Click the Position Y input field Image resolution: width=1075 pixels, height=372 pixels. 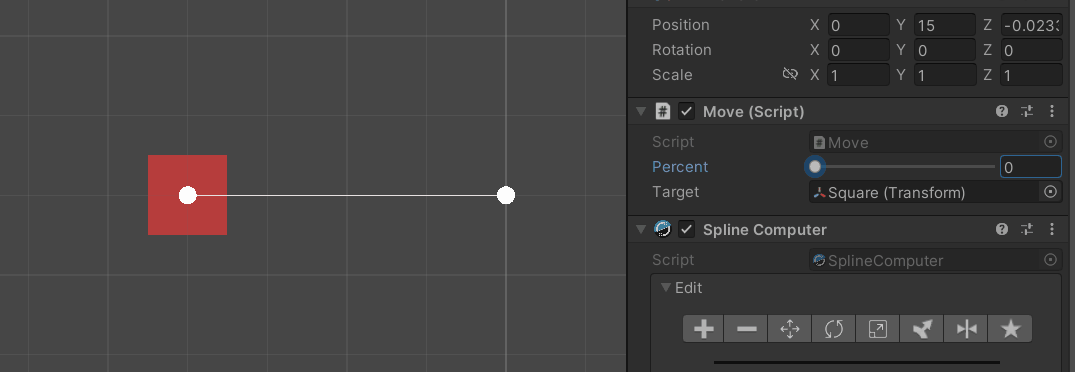pyautogui.click(x=945, y=25)
